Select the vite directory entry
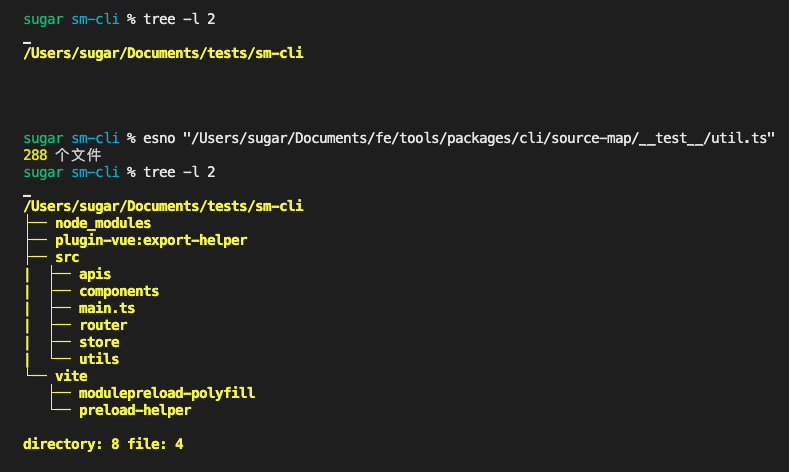The image size is (789, 472). coord(71,376)
